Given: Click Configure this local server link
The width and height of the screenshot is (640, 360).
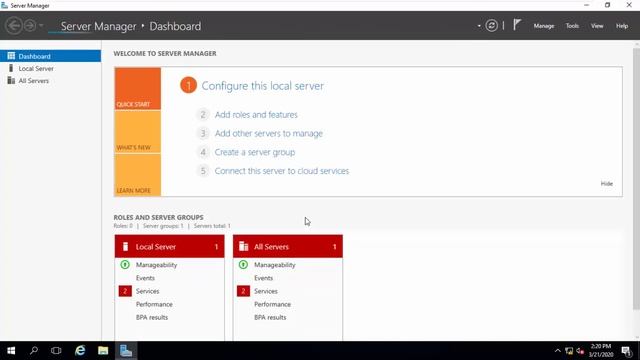Looking at the screenshot, I should pyautogui.click(x=262, y=86).
